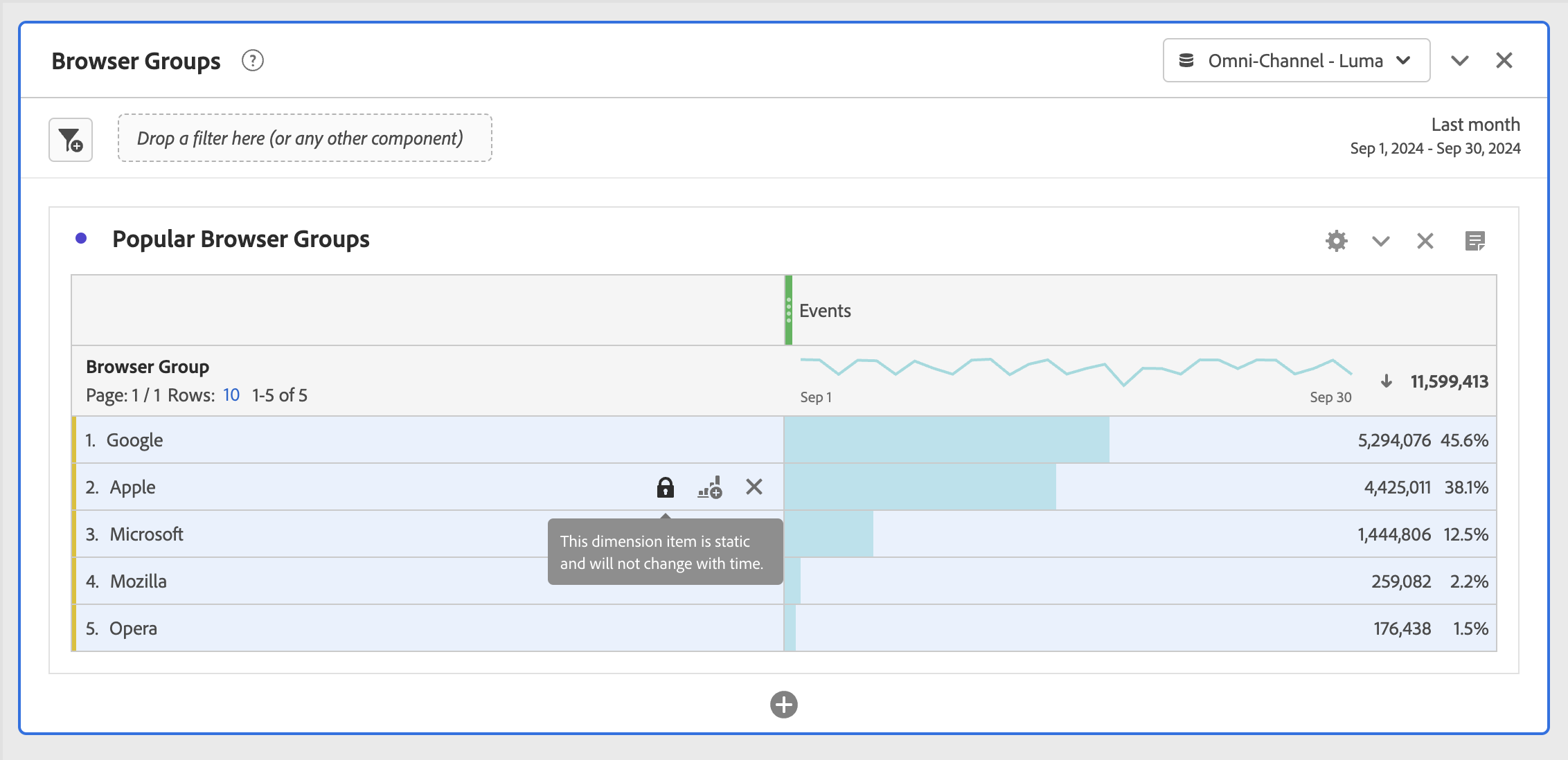Collapse the Browser Groups panel chevron
1568x760 pixels.
click(1459, 61)
